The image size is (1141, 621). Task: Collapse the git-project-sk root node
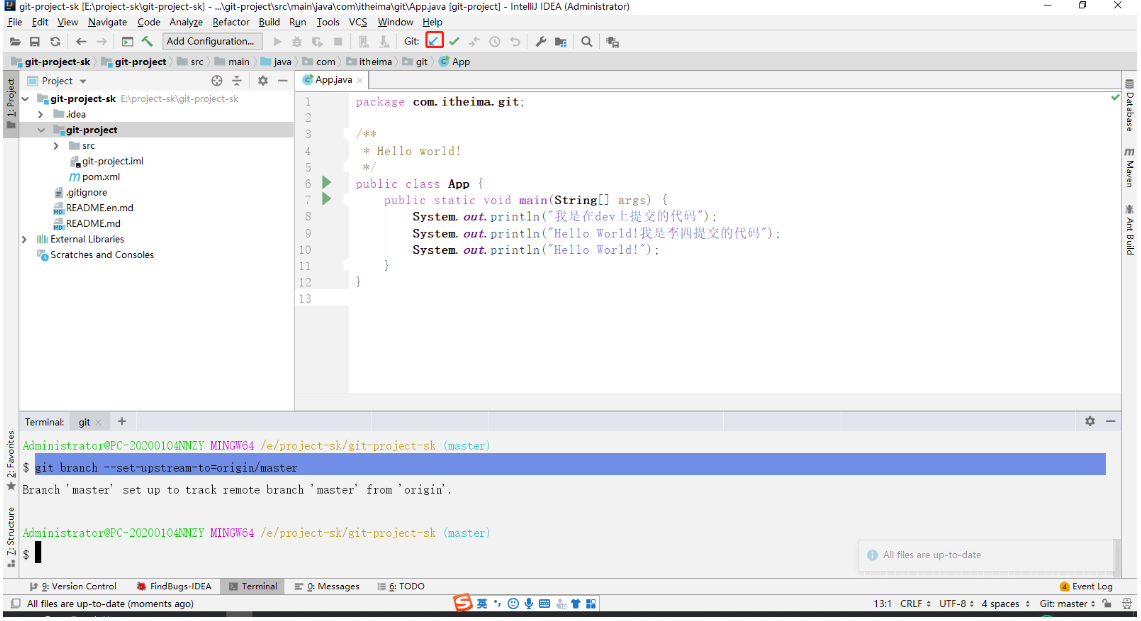(x=25, y=99)
